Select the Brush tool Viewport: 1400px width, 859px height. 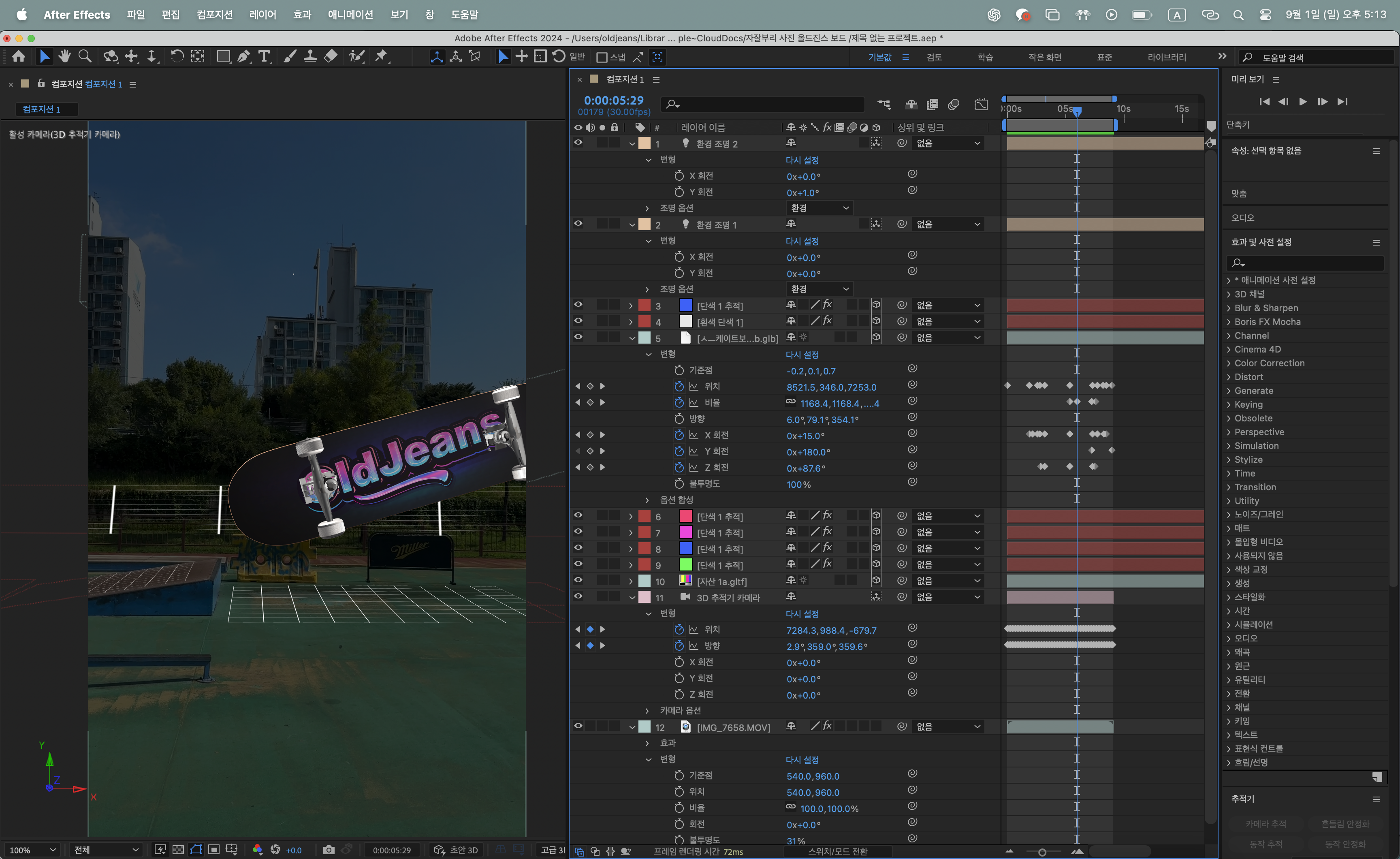tap(290, 56)
